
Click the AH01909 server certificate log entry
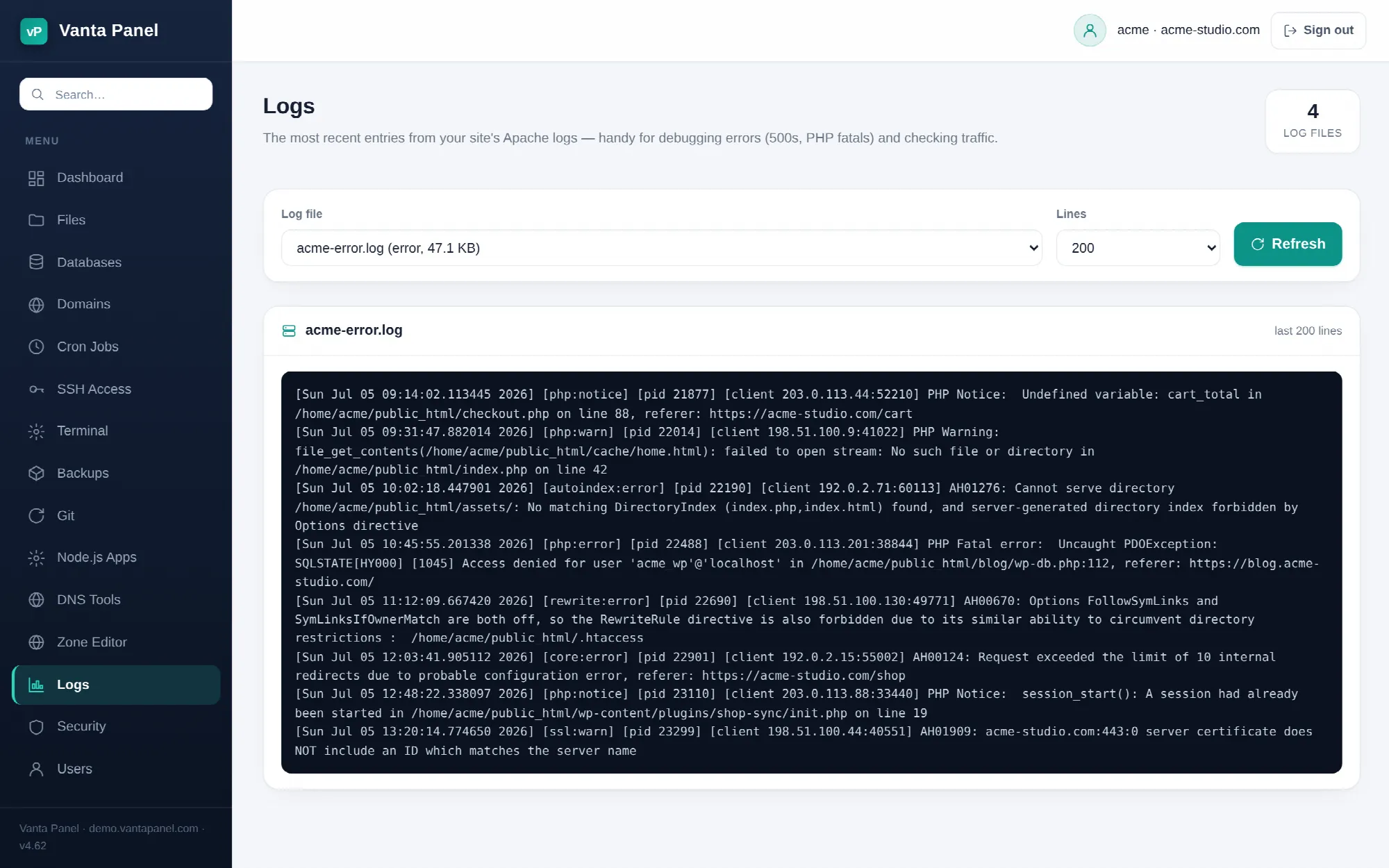(x=803, y=741)
